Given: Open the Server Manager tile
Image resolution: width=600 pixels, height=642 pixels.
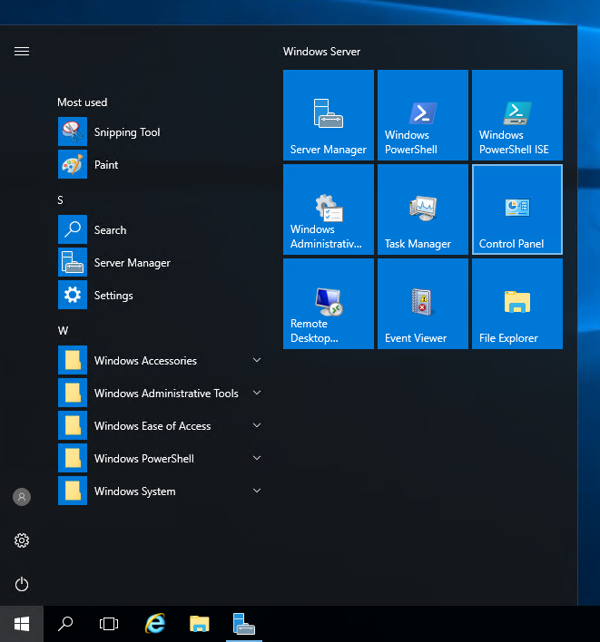Looking at the screenshot, I should 328,115.
